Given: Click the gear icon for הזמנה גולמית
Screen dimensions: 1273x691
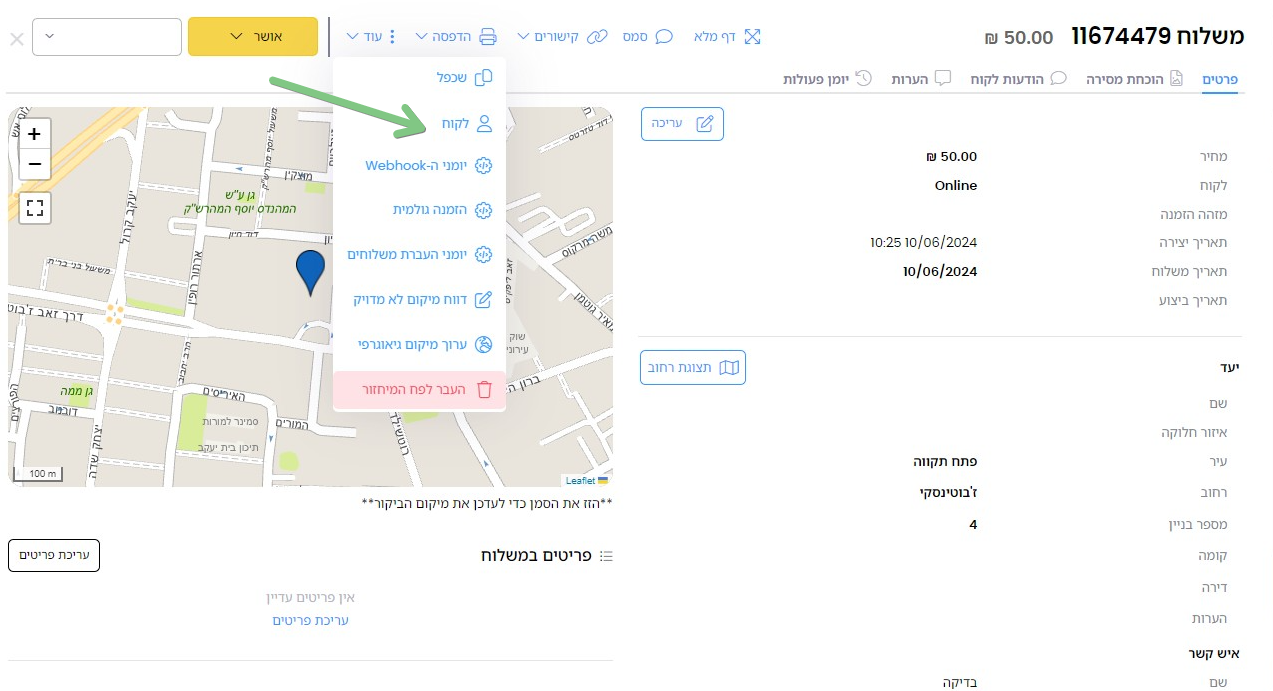Looking at the screenshot, I should pos(484,210).
